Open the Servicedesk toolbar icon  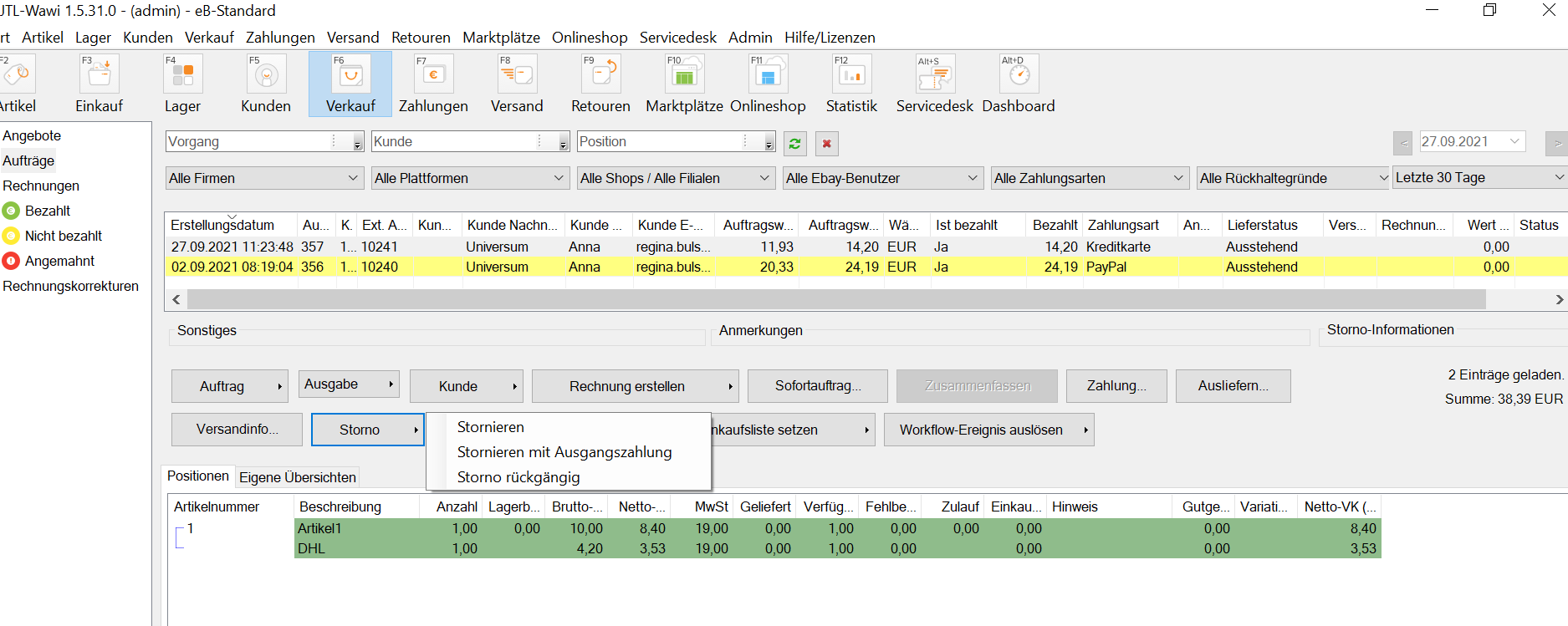click(x=935, y=84)
